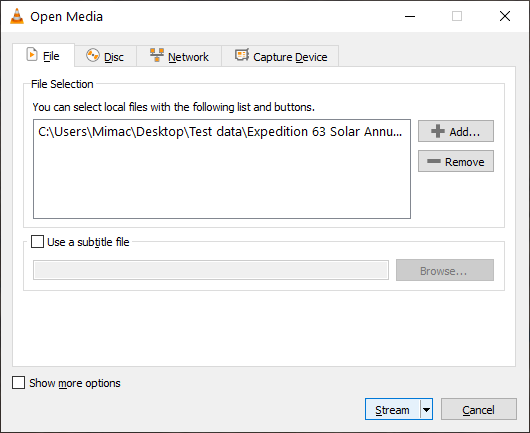Click the plus icon on the Add button
This screenshot has height=433, width=530.
(x=438, y=131)
